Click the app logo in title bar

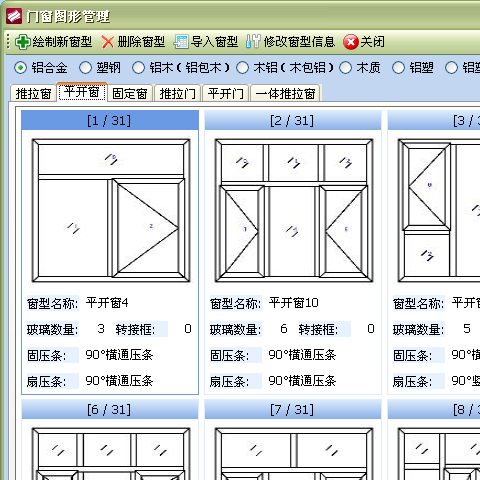(14, 16)
